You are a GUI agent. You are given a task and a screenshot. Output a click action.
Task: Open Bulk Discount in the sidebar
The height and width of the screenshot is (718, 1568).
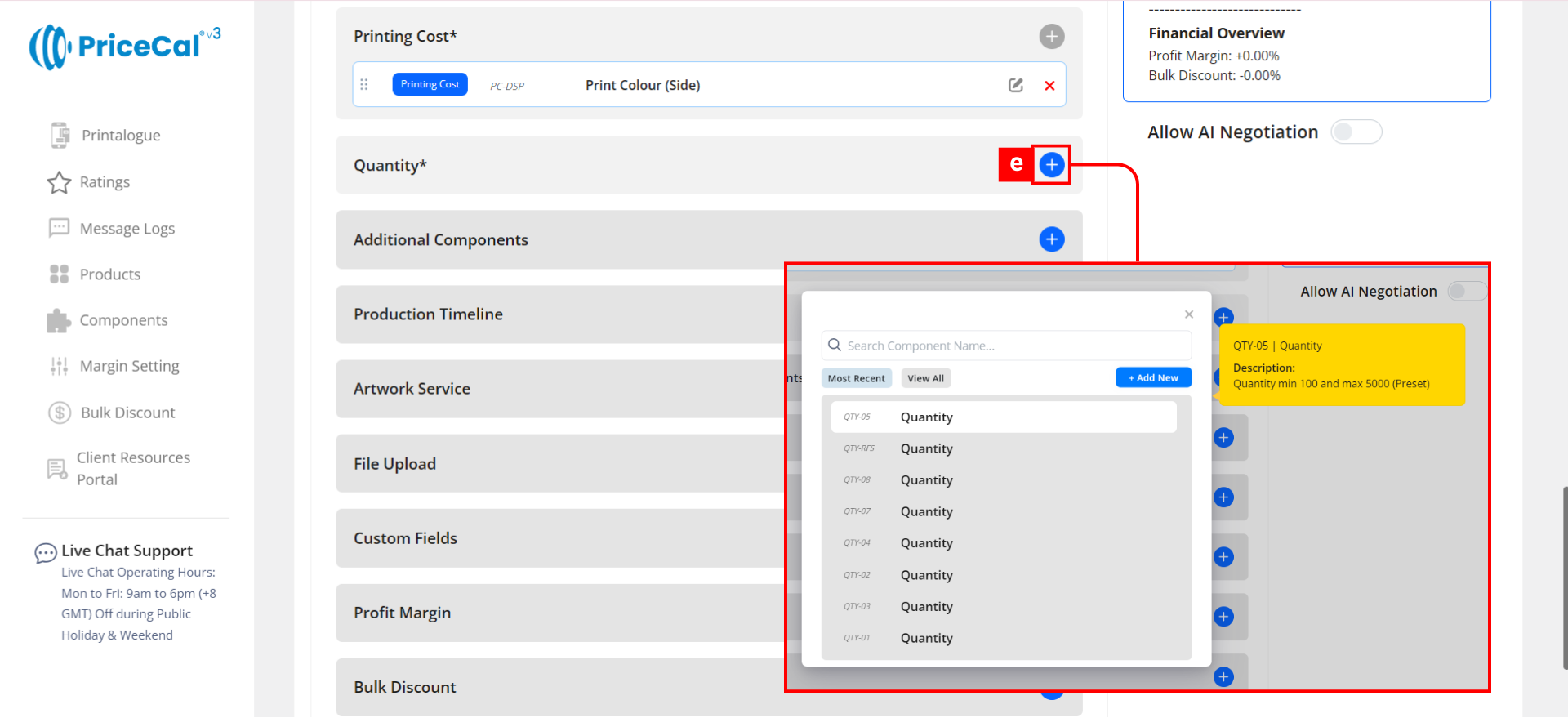click(x=127, y=413)
